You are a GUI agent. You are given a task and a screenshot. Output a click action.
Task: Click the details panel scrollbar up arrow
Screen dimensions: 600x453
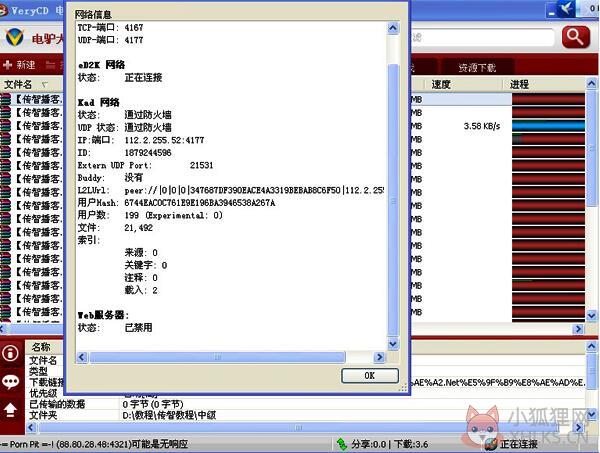pyautogui.click(x=592, y=347)
